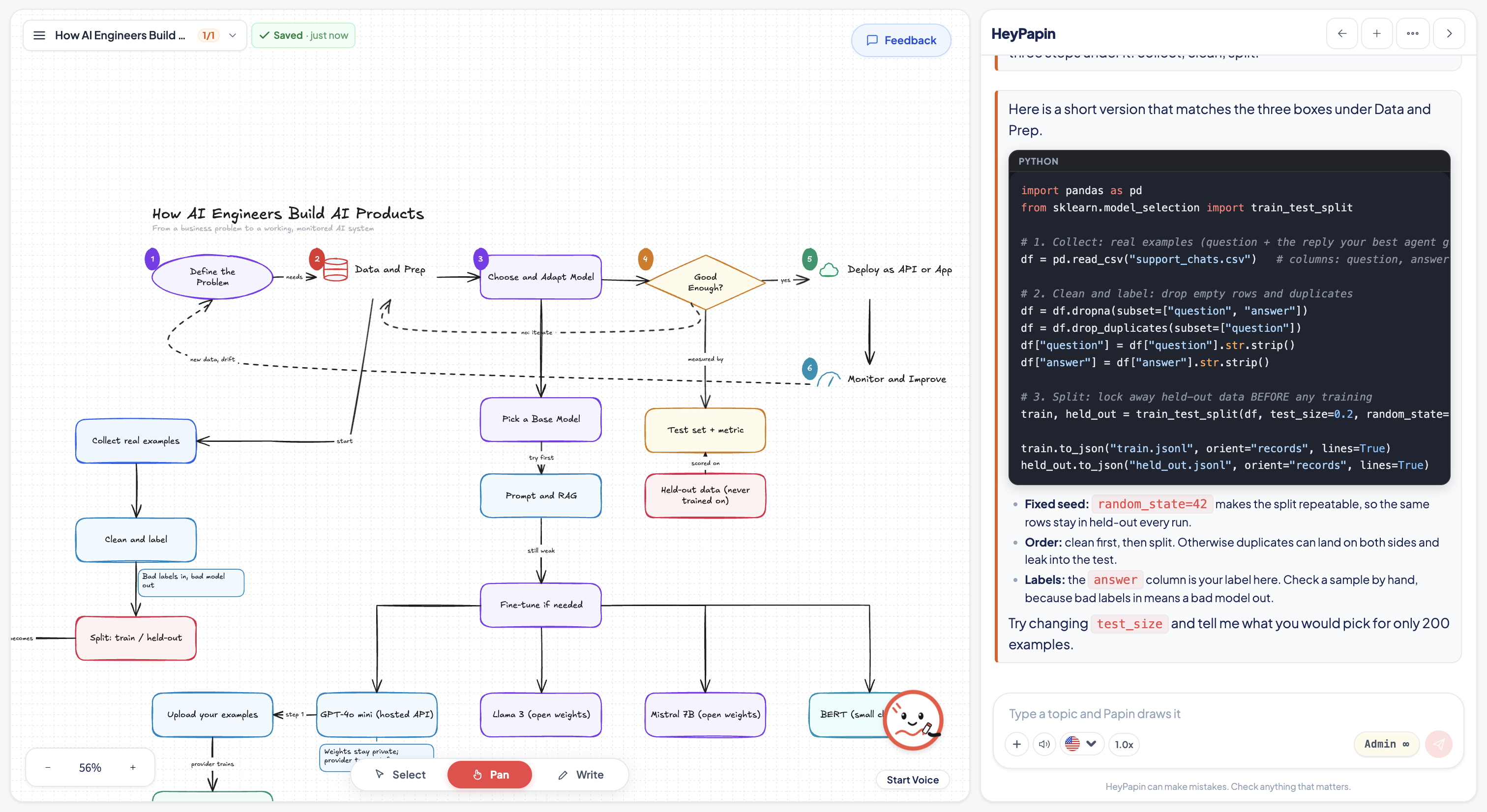Change the 1.0x speed setting

point(1123,745)
